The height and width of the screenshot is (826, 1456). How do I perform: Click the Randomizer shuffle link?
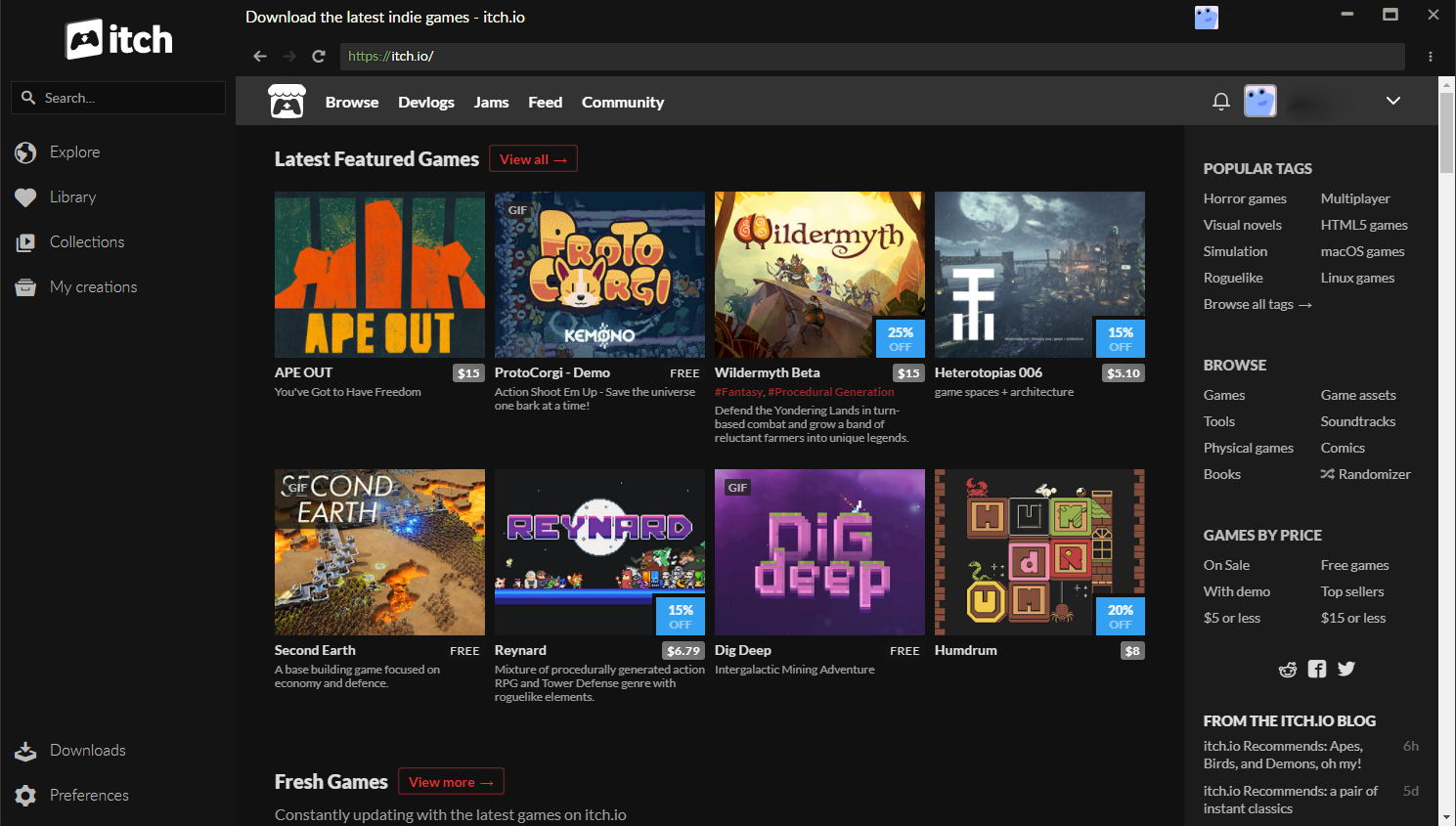tap(1365, 474)
